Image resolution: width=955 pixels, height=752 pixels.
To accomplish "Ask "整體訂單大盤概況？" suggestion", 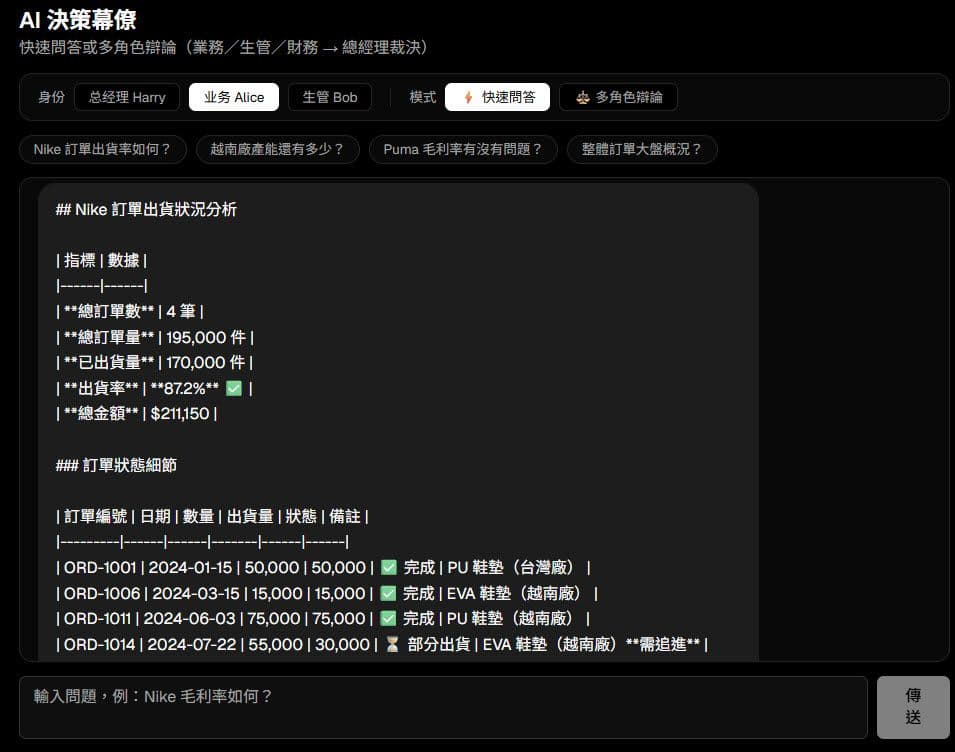I will (x=642, y=149).
